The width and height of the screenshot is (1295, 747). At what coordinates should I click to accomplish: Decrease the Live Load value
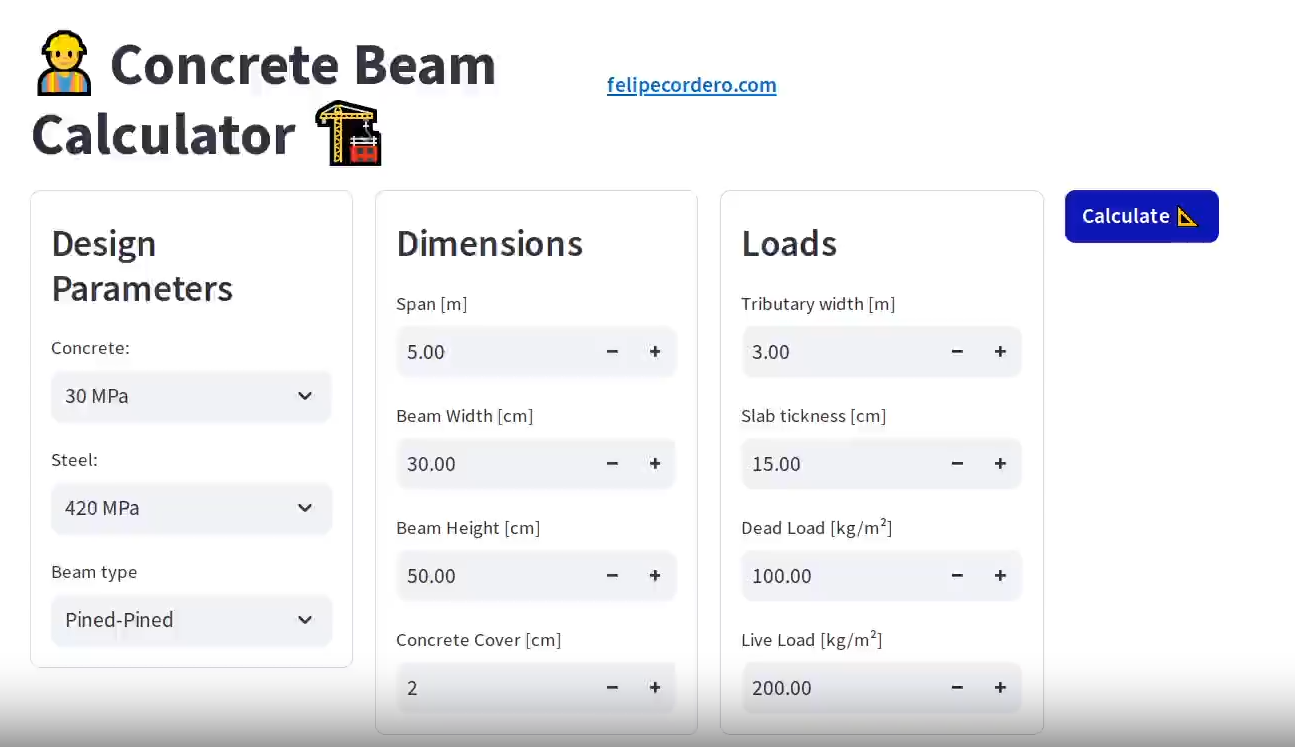coord(957,687)
